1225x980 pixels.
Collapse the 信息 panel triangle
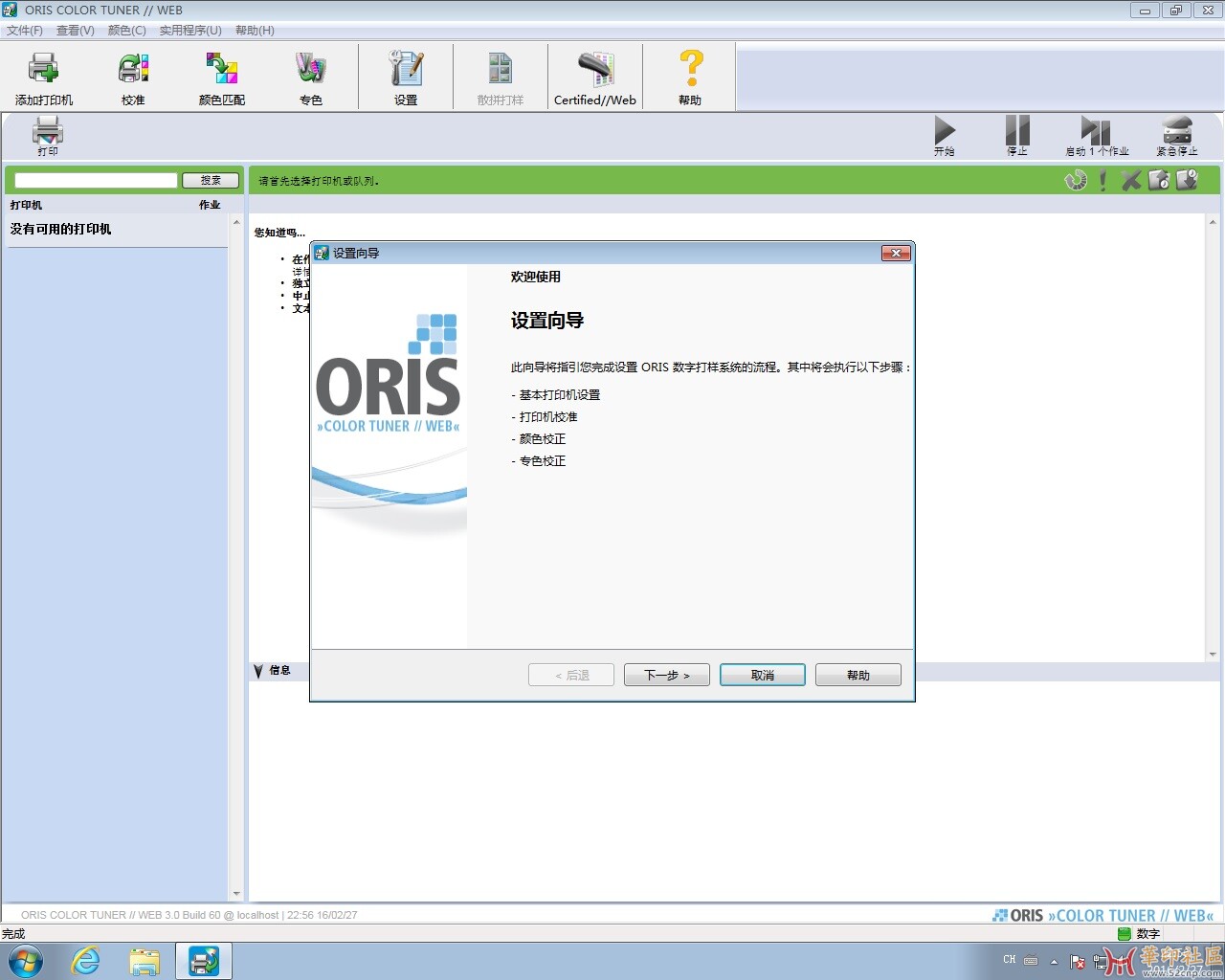point(258,671)
